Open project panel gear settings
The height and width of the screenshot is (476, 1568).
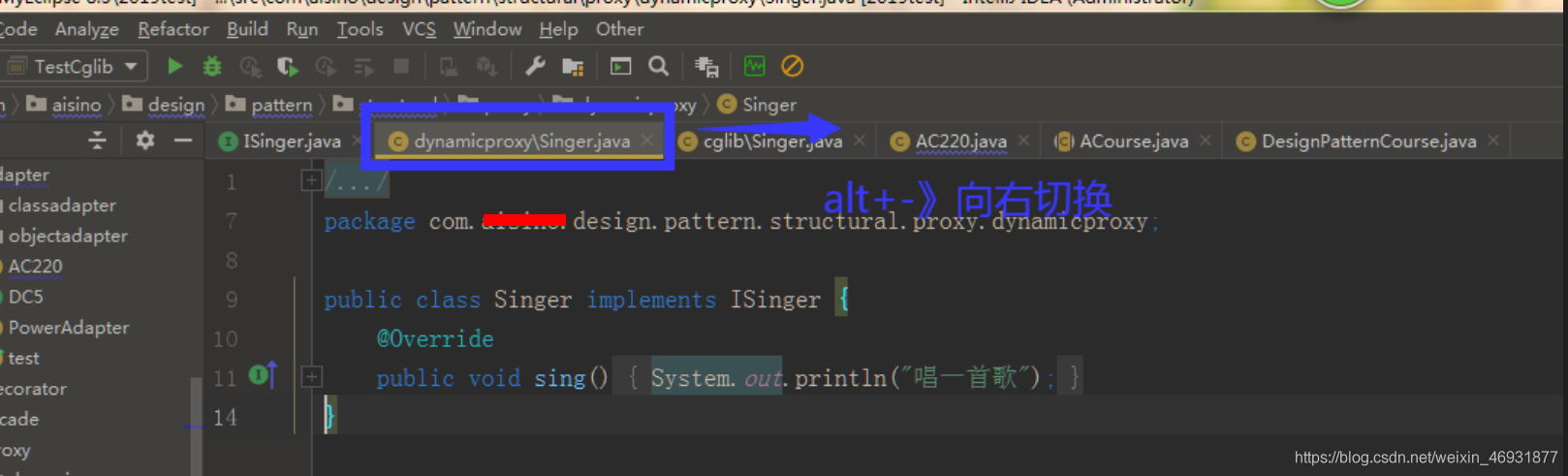pos(145,141)
